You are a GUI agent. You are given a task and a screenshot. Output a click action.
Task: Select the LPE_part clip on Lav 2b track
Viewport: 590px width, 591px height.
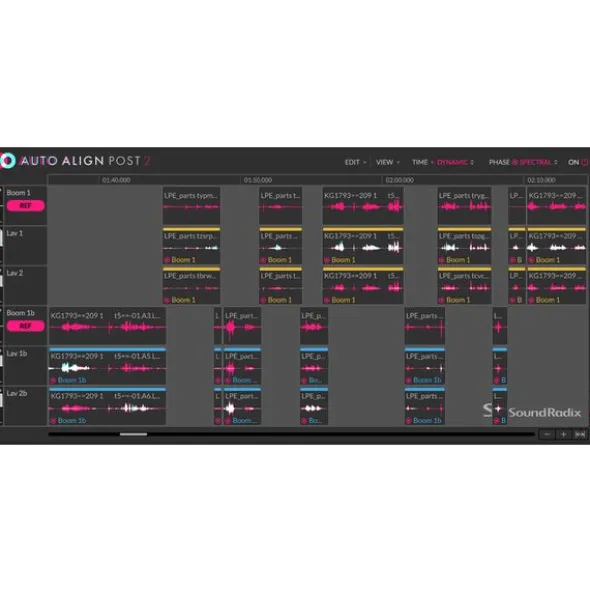point(242,406)
